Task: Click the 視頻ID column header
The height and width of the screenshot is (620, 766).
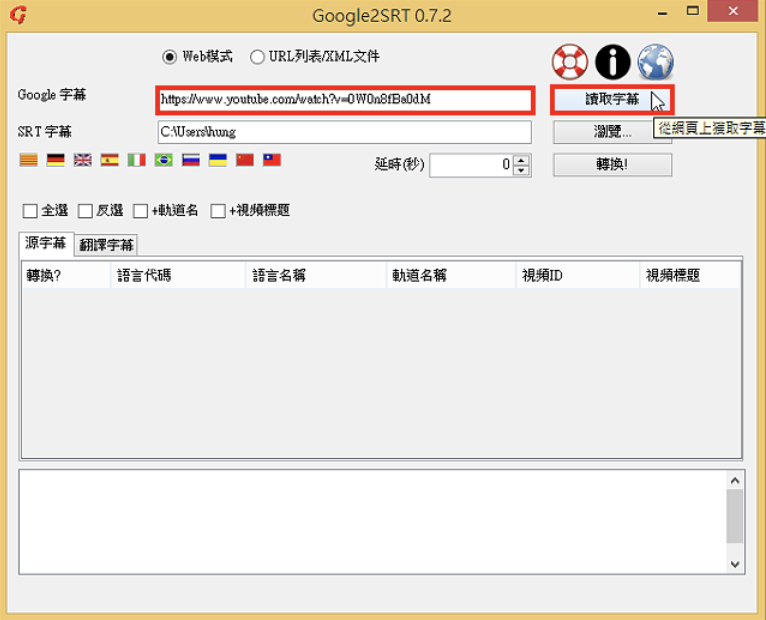Action: [578, 276]
